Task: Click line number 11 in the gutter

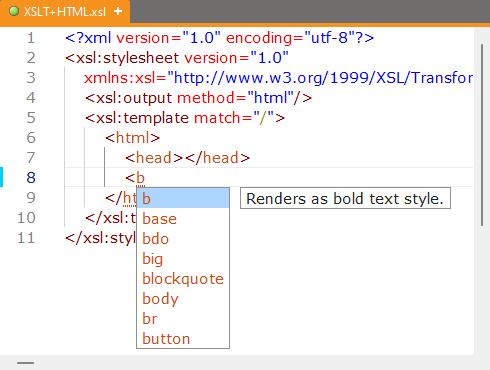Action: tap(26, 238)
